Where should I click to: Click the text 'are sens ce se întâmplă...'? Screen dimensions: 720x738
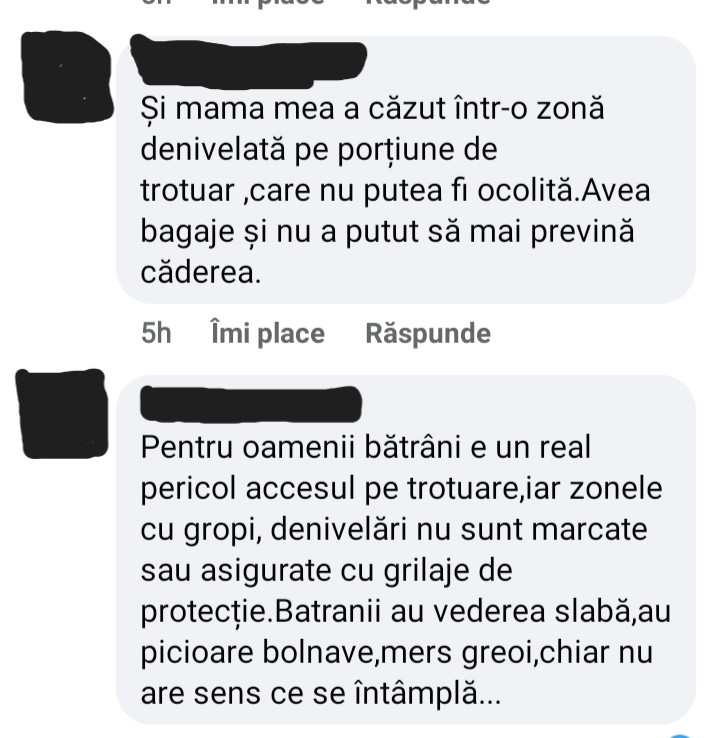(x=321, y=693)
